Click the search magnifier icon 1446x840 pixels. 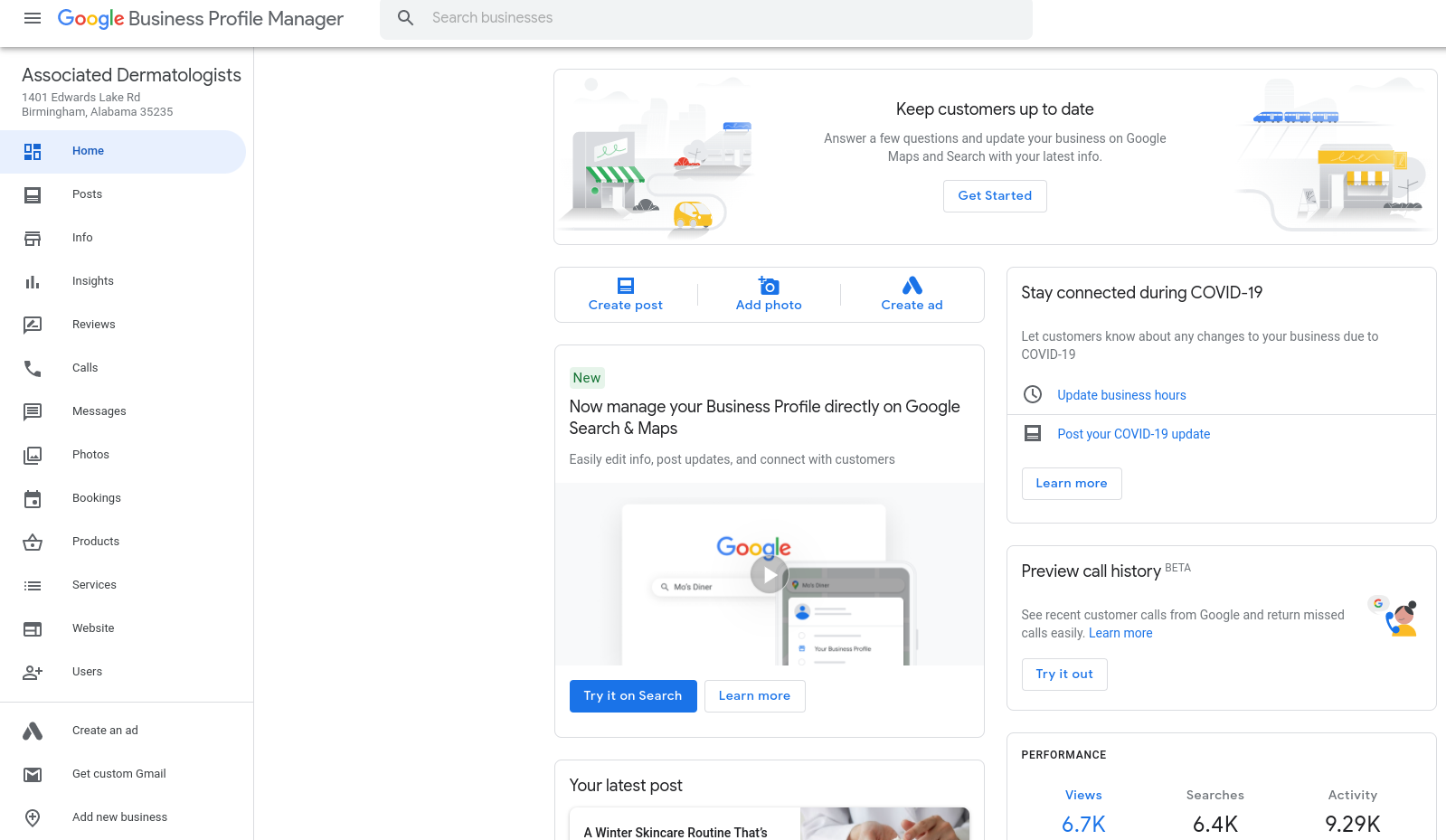pos(406,18)
